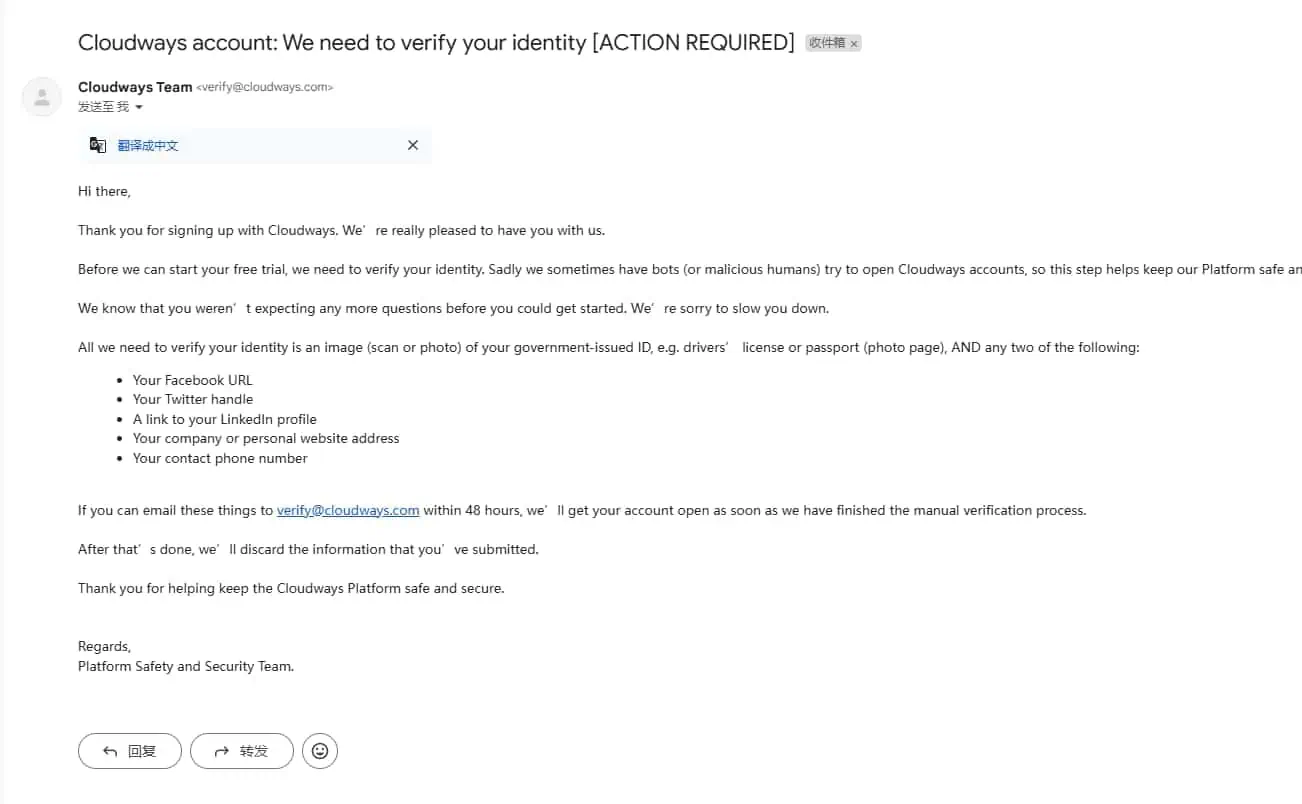Click the sender address verify@cloudways.com in header
The image size is (1302, 804).
[264, 87]
